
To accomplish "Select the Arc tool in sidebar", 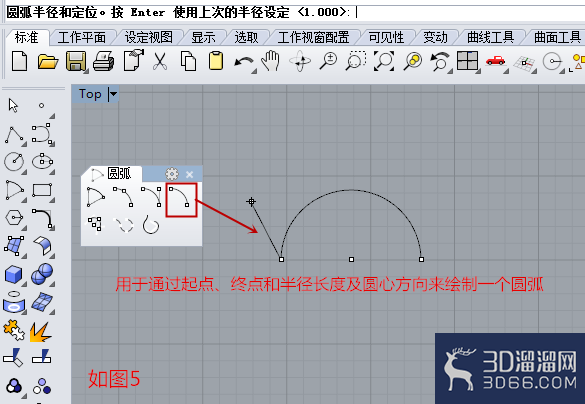I will click(14, 190).
